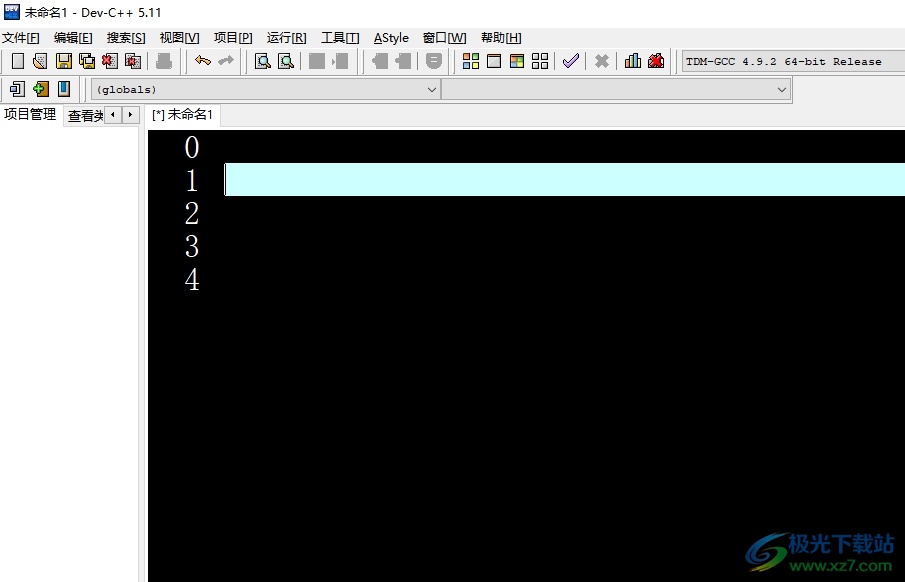This screenshot has height=582, width=905.
Task: Click the right tab scroll arrow
Action: 131,115
